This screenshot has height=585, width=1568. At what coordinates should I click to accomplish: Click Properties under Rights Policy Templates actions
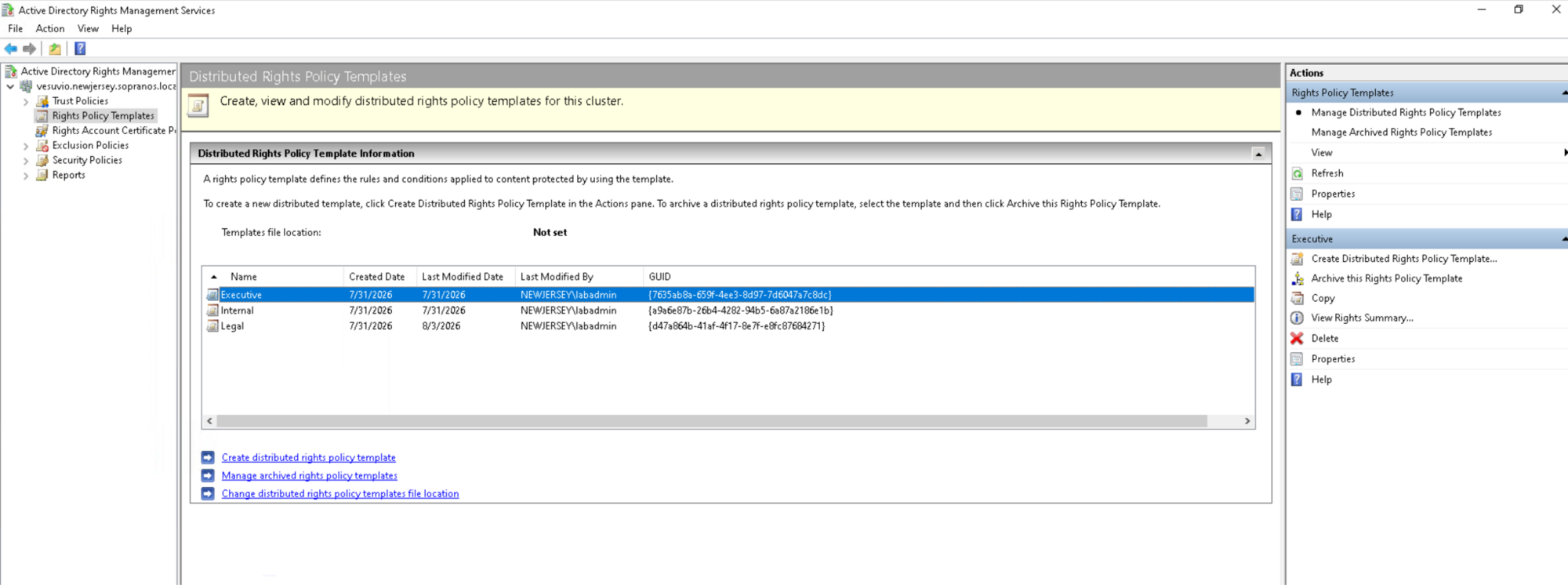1333,194
